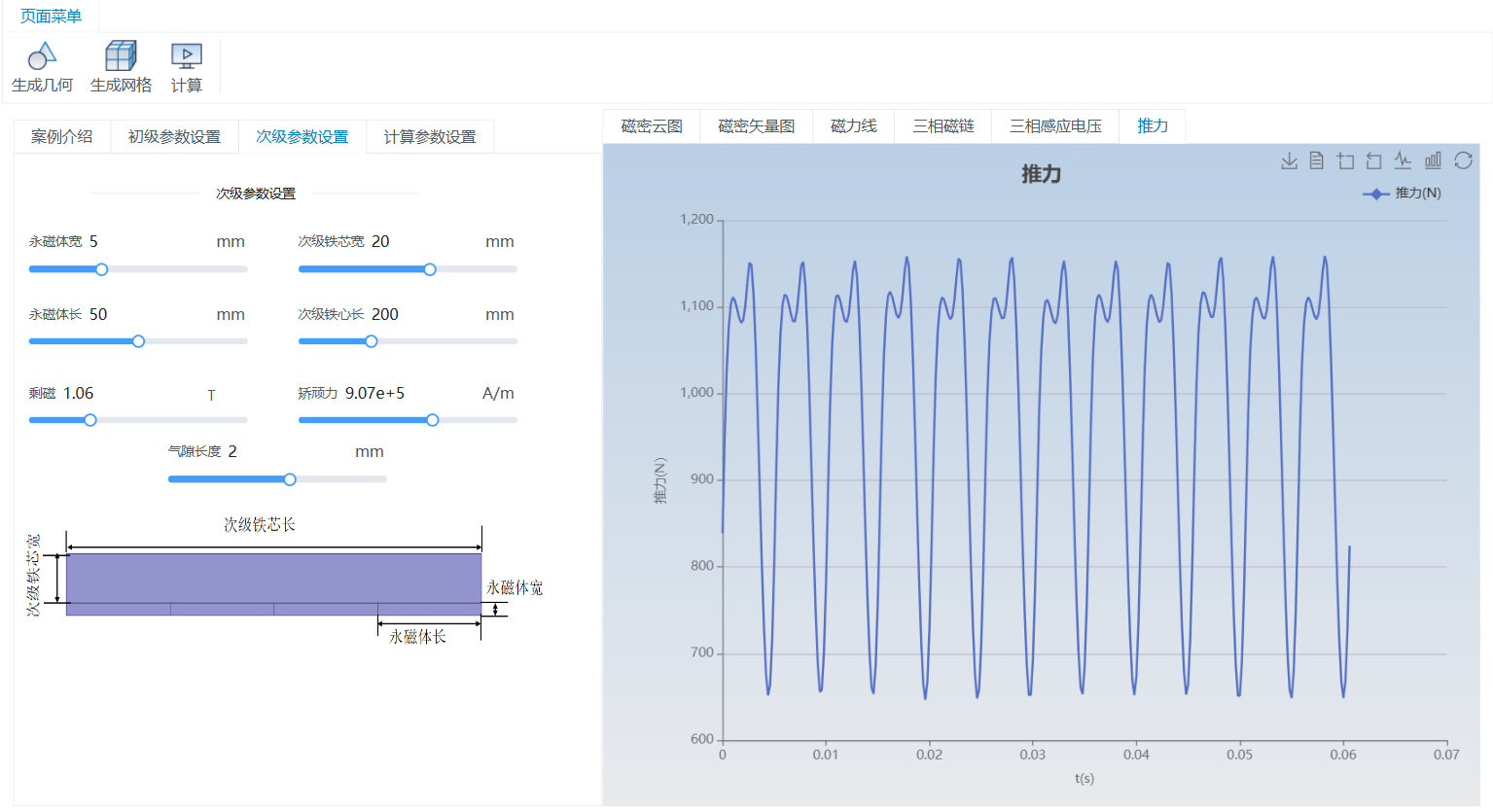This screenshot has width=1493, height=812.
Task: Click the 生成几何 geometry icon
Action: [42, 56]
